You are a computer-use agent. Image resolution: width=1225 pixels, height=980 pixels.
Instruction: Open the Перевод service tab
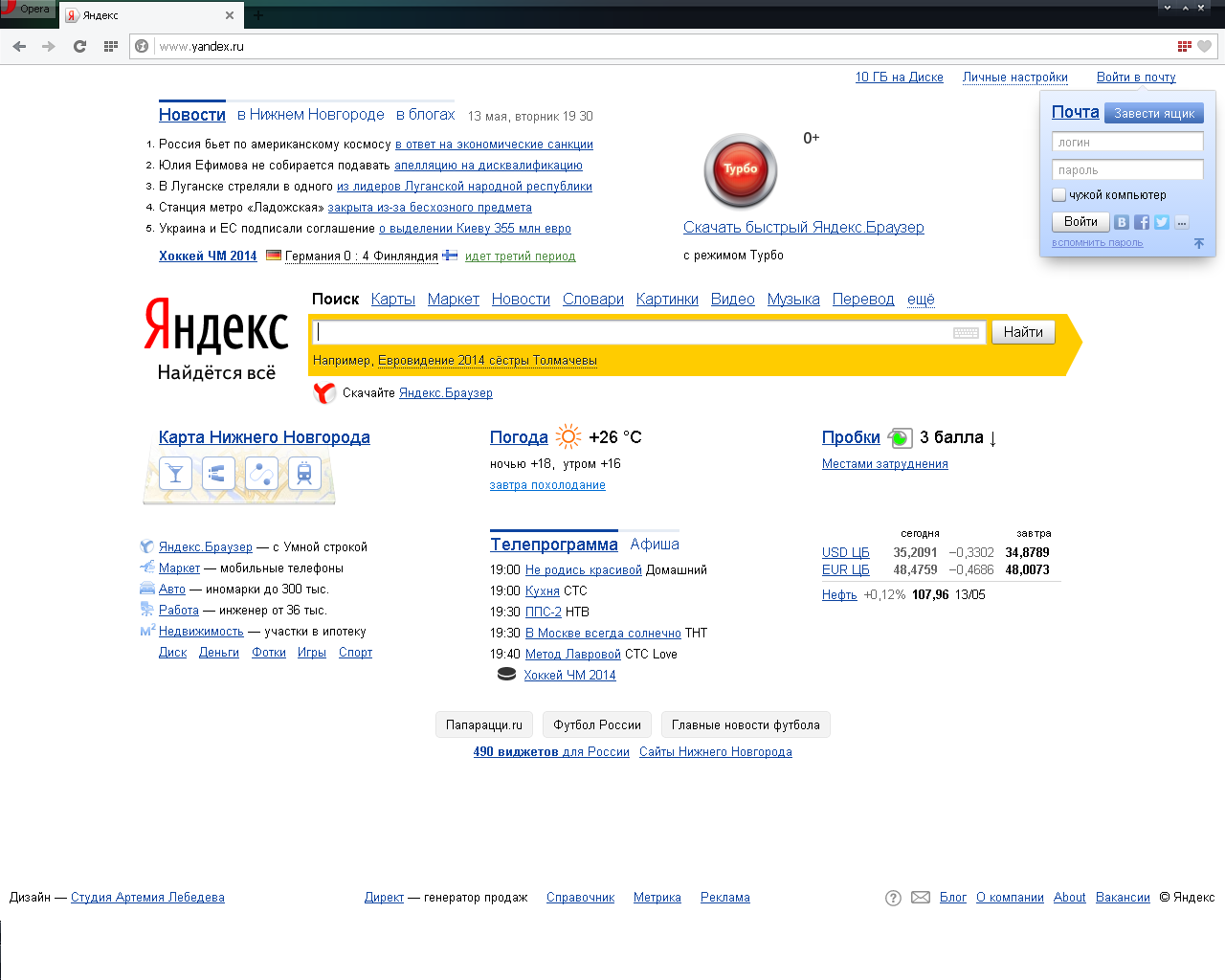[863, 299]
